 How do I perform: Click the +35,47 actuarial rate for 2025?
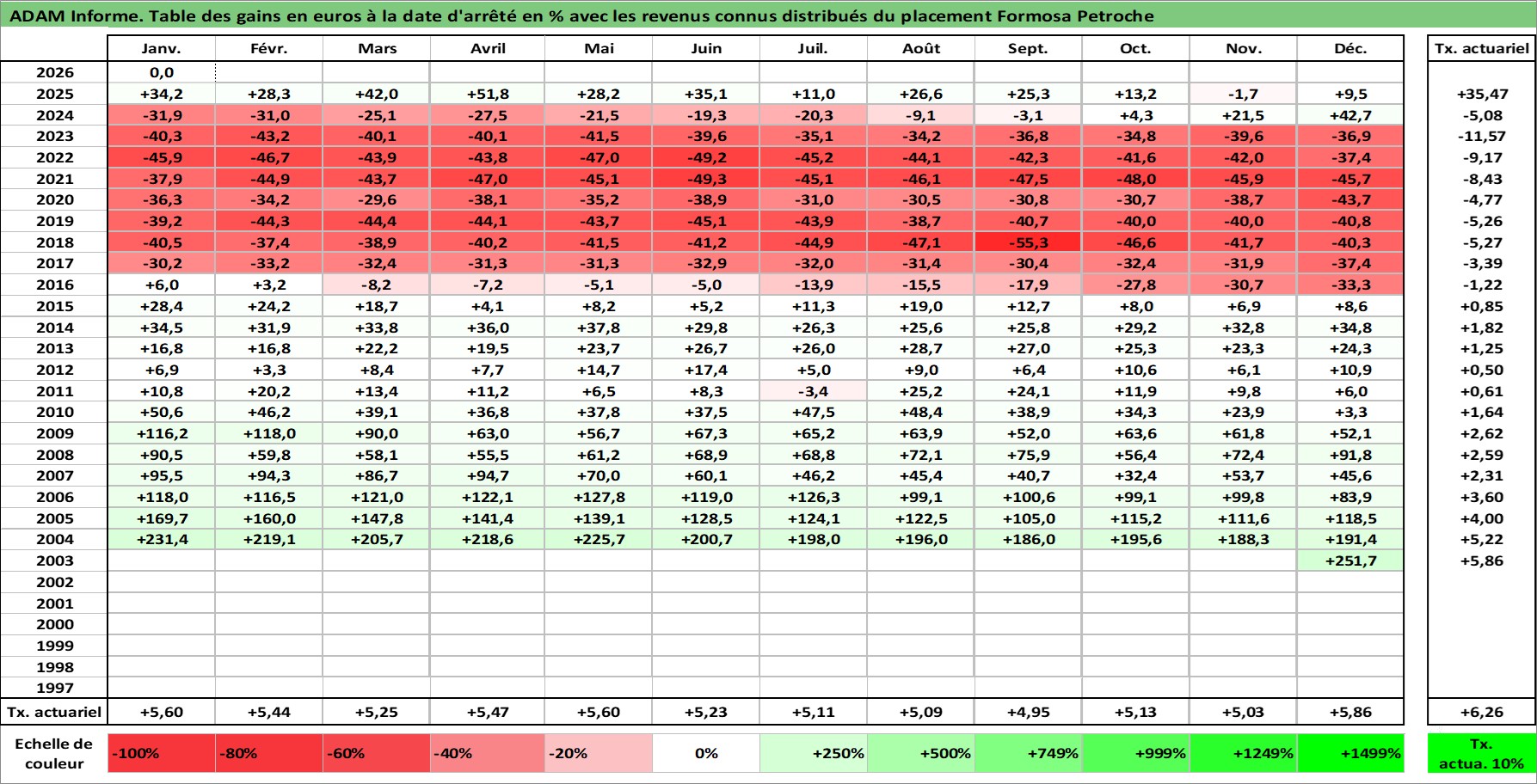pyautogui.click(x=1482, y=94)
